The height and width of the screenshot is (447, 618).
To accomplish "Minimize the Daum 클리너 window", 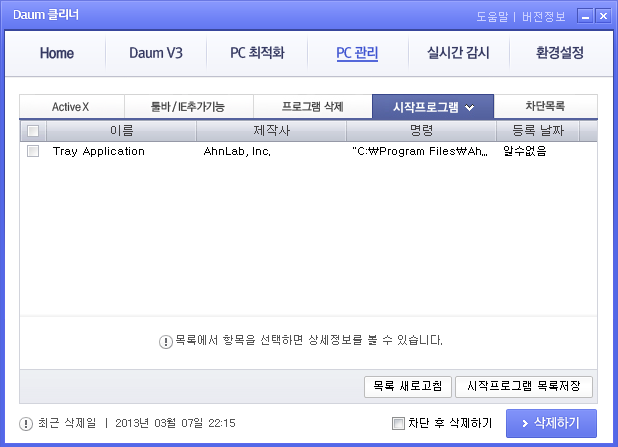I will click(585, 16).
